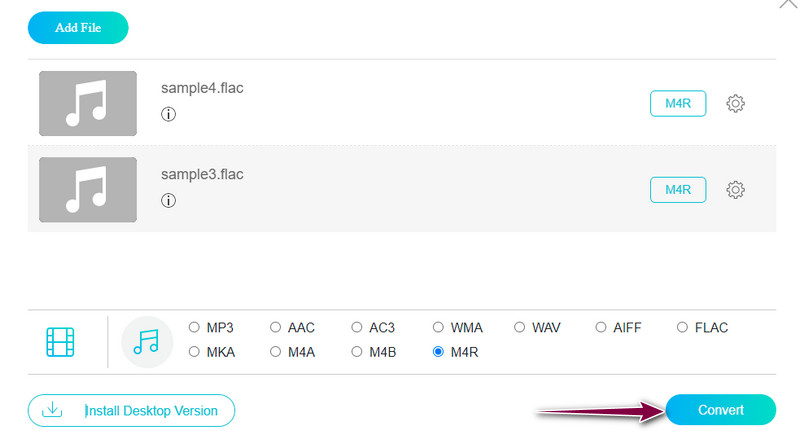Start conversion with Convert button
This screenshot has width=800, height=444.
(x=720, y=410)
